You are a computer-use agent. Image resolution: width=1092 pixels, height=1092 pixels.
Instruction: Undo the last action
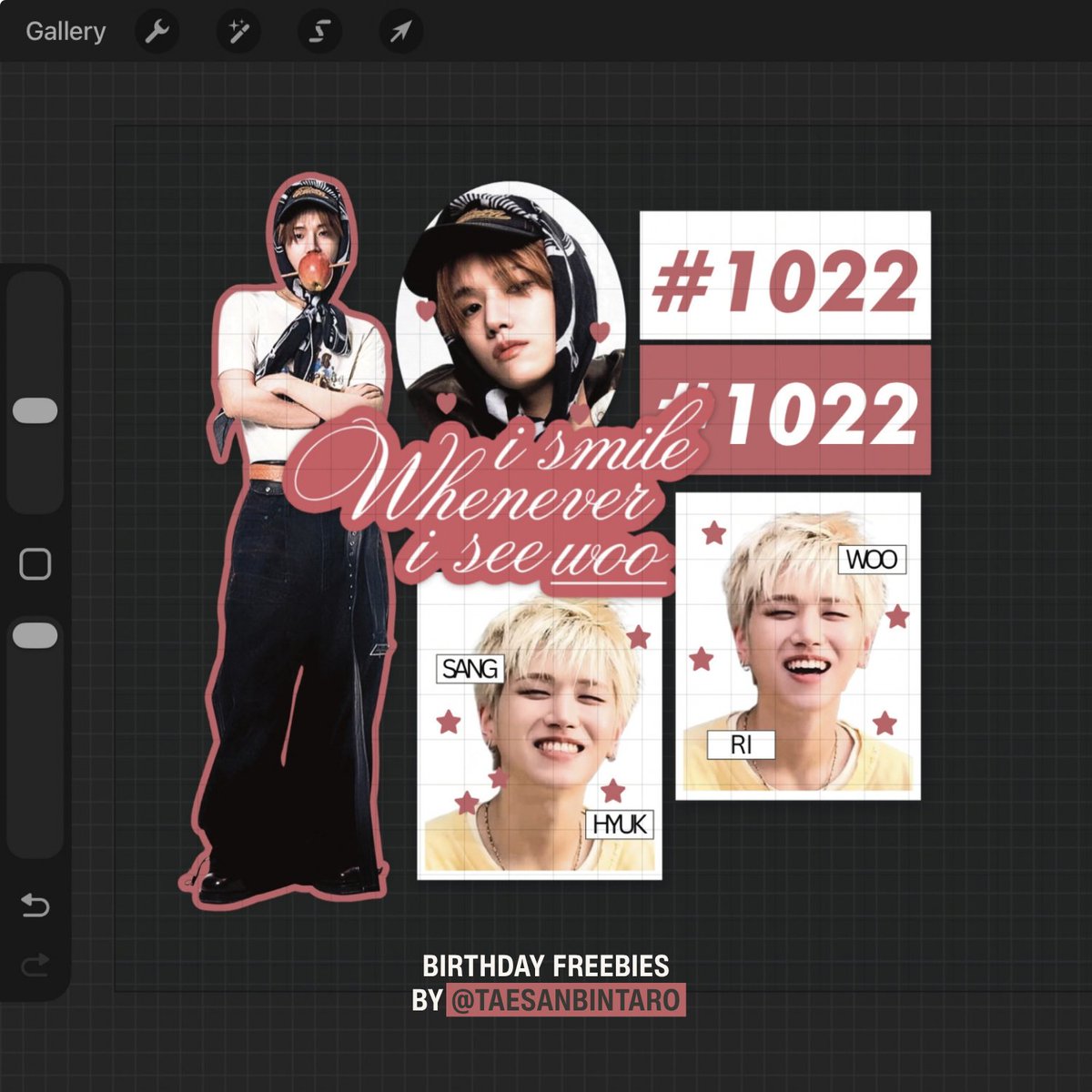coord(35,905)
